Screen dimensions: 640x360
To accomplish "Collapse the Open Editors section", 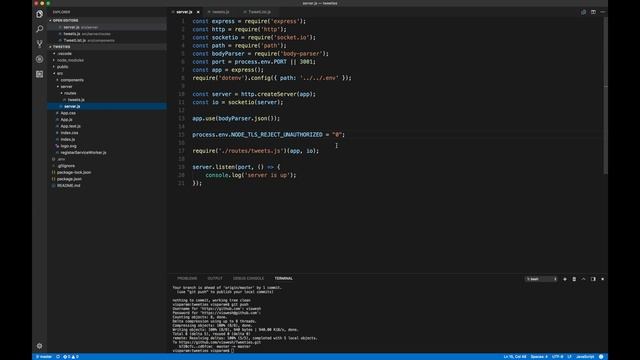I will click(x=107, y=20).
